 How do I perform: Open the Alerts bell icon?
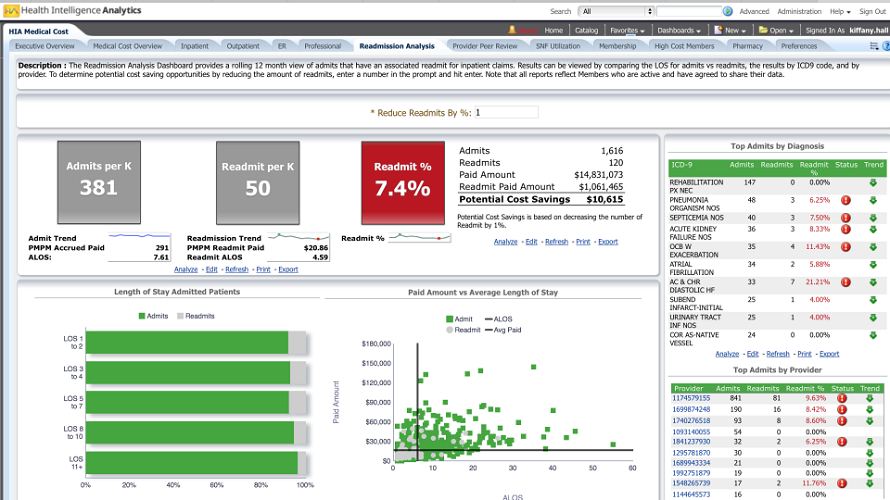[512, 30]
